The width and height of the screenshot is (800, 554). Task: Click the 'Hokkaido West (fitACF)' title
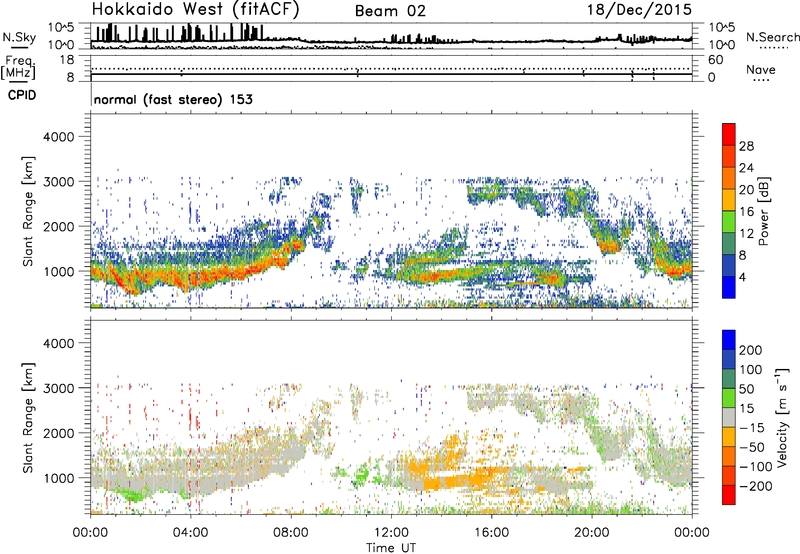pyautogui.click(x=195, y=10)
